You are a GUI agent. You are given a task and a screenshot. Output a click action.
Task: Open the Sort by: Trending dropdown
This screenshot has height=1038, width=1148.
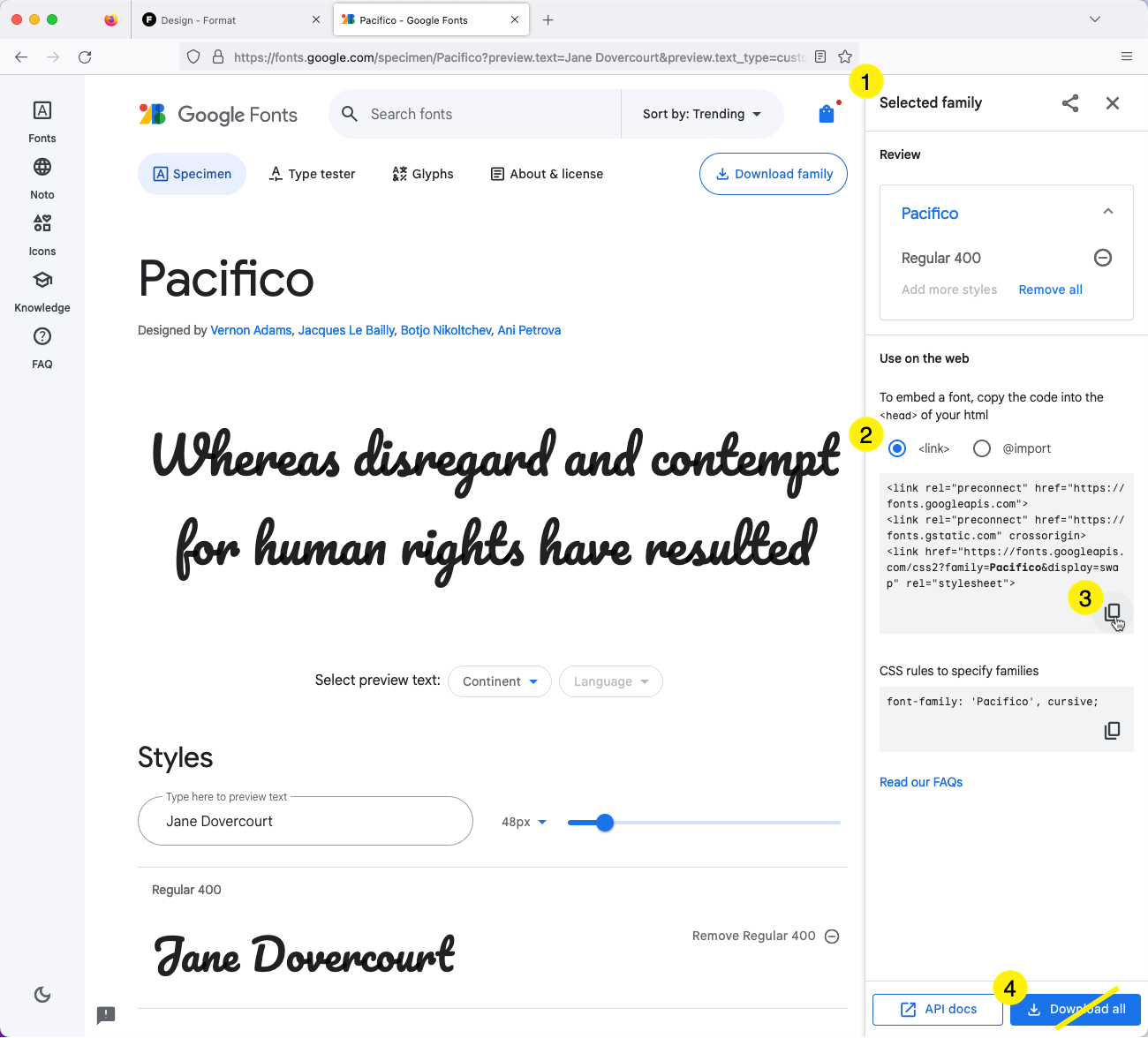pyautogui.click(x=702, y=114)
